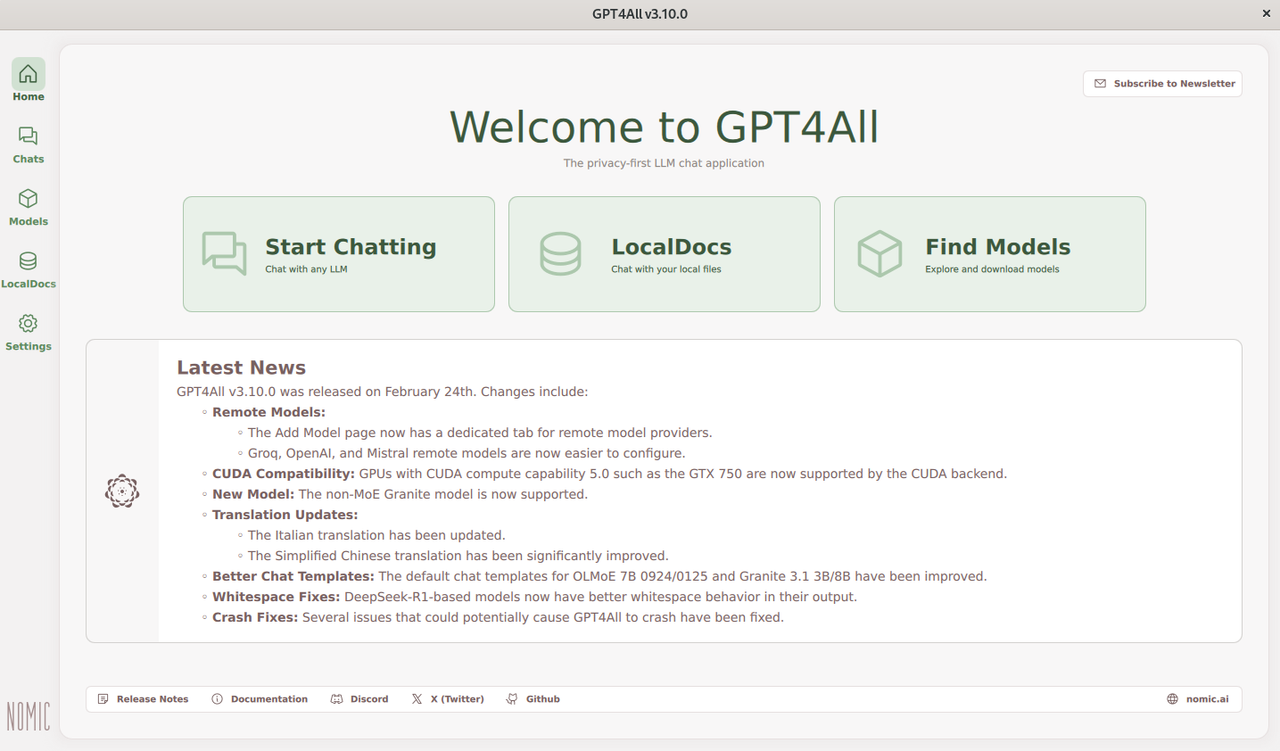Click the database icon on LocalDocs card
Image resolution: width=1280 pixels, height=751 pixels.
560,254
